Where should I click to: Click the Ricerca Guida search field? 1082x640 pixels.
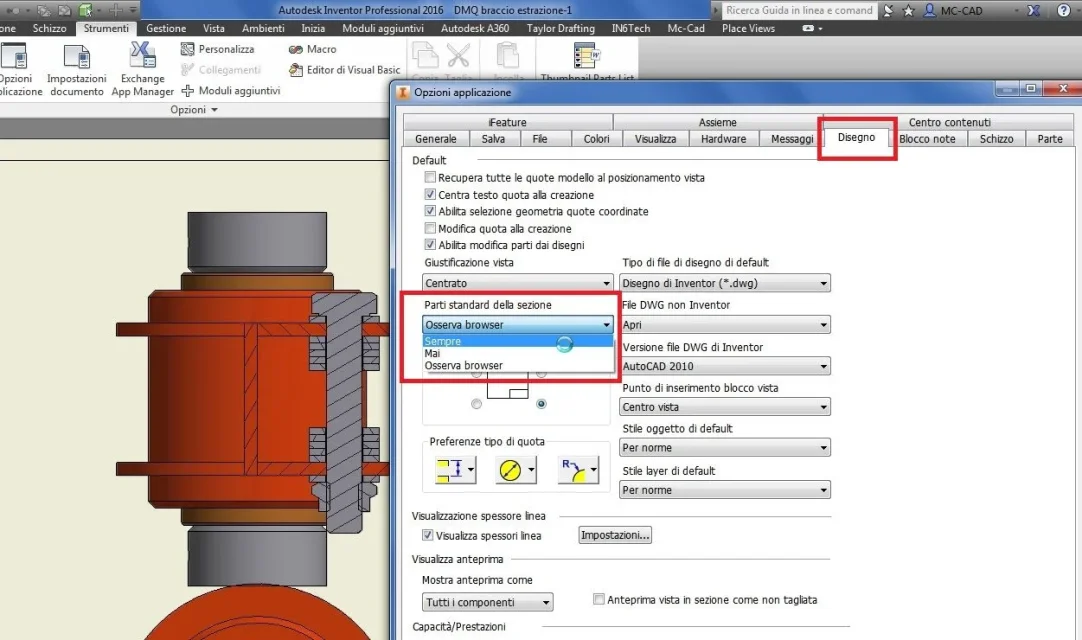coord(799,10)
